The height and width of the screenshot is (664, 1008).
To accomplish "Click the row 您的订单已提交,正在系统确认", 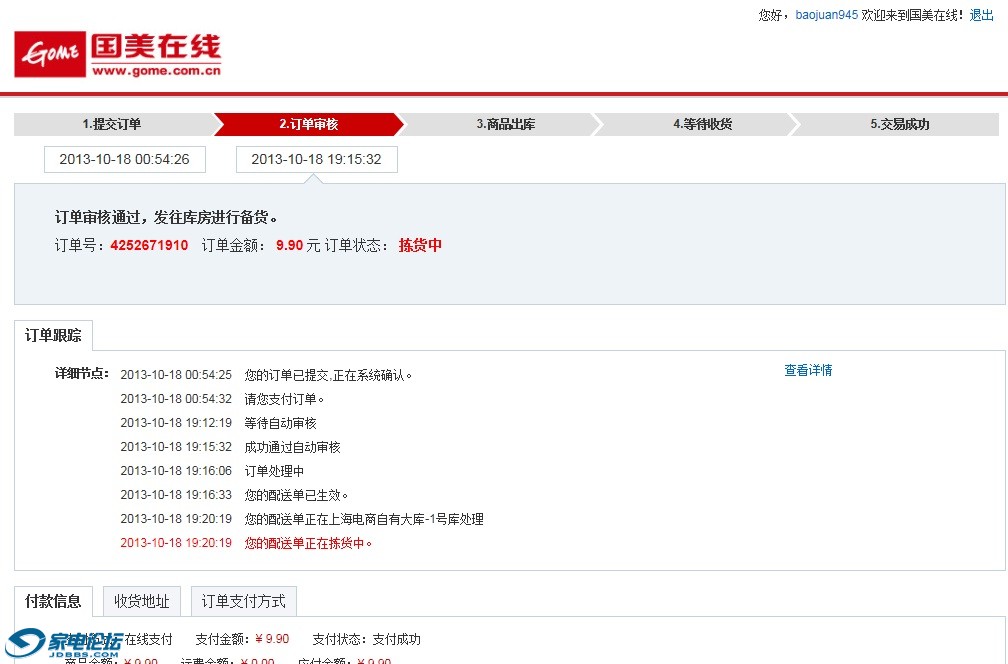I will click(266, 375).
